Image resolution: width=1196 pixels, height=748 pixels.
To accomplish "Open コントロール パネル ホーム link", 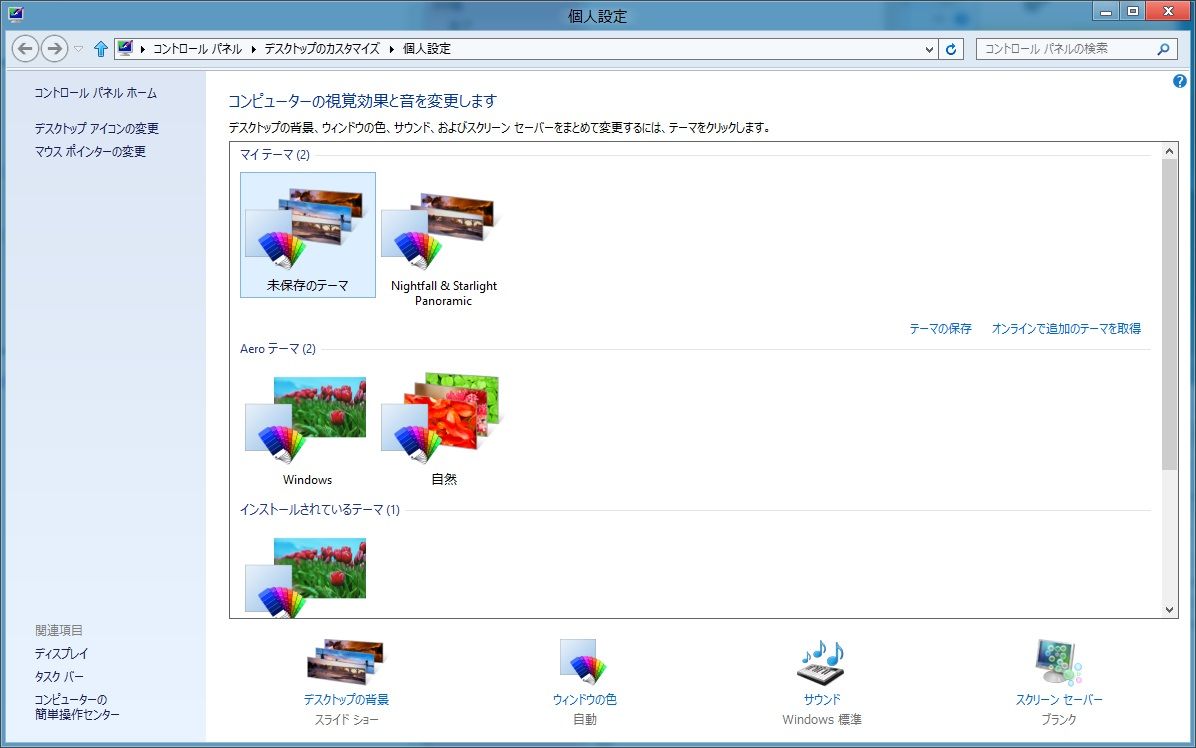I will tap(95, 93).
